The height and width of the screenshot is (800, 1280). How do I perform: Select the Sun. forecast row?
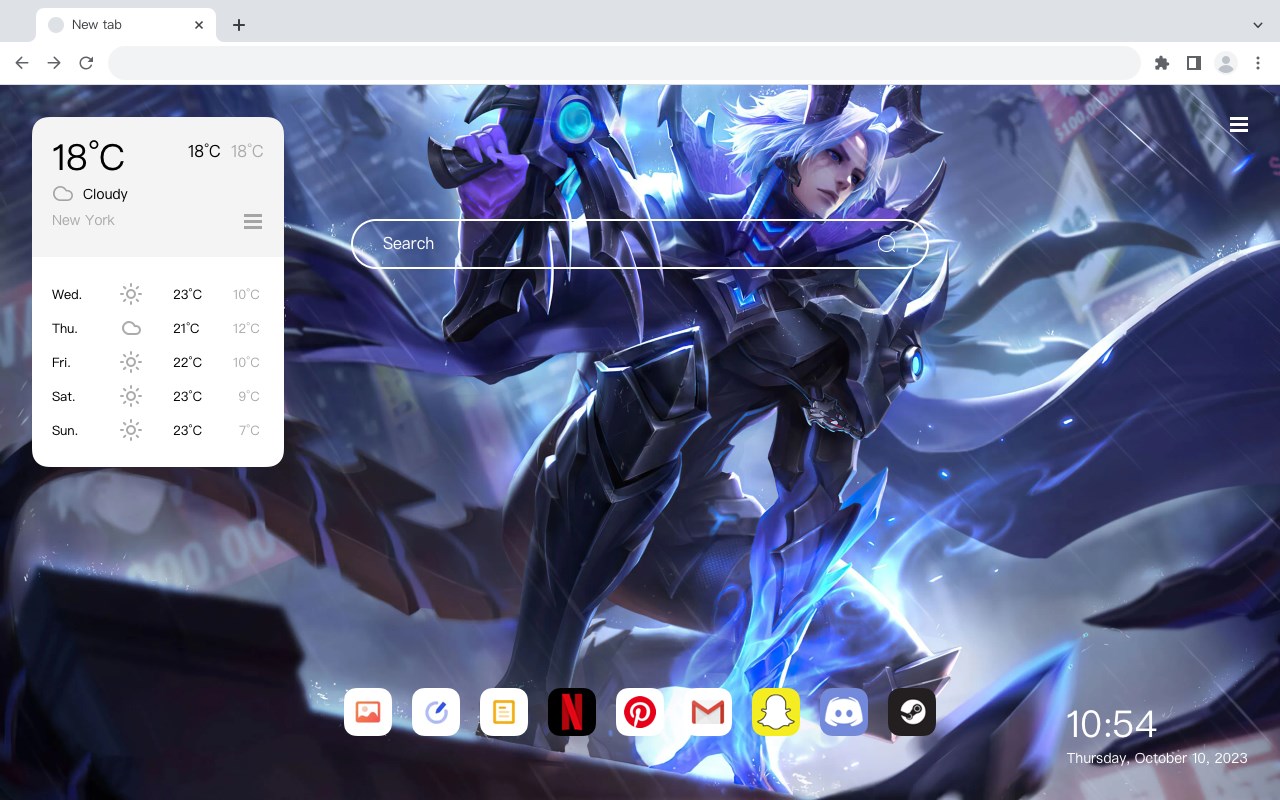coord(158,430)
